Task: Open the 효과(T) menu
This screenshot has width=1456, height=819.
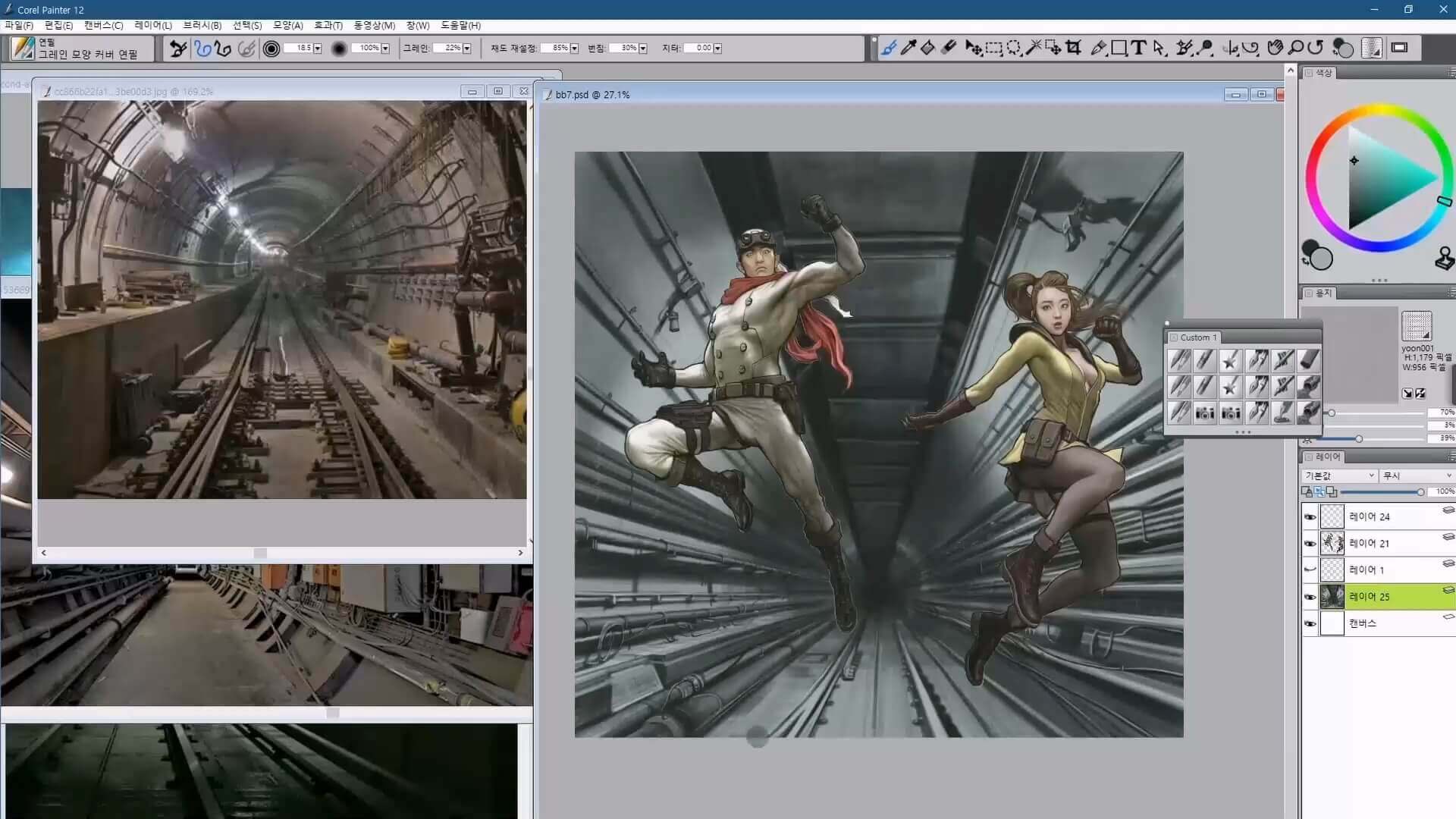Action: pyautogui.click(x=328, y=26)
